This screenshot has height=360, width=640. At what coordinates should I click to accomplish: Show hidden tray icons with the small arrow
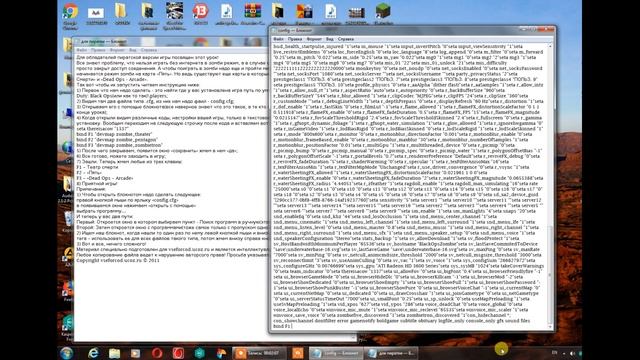tap(564, 353)
